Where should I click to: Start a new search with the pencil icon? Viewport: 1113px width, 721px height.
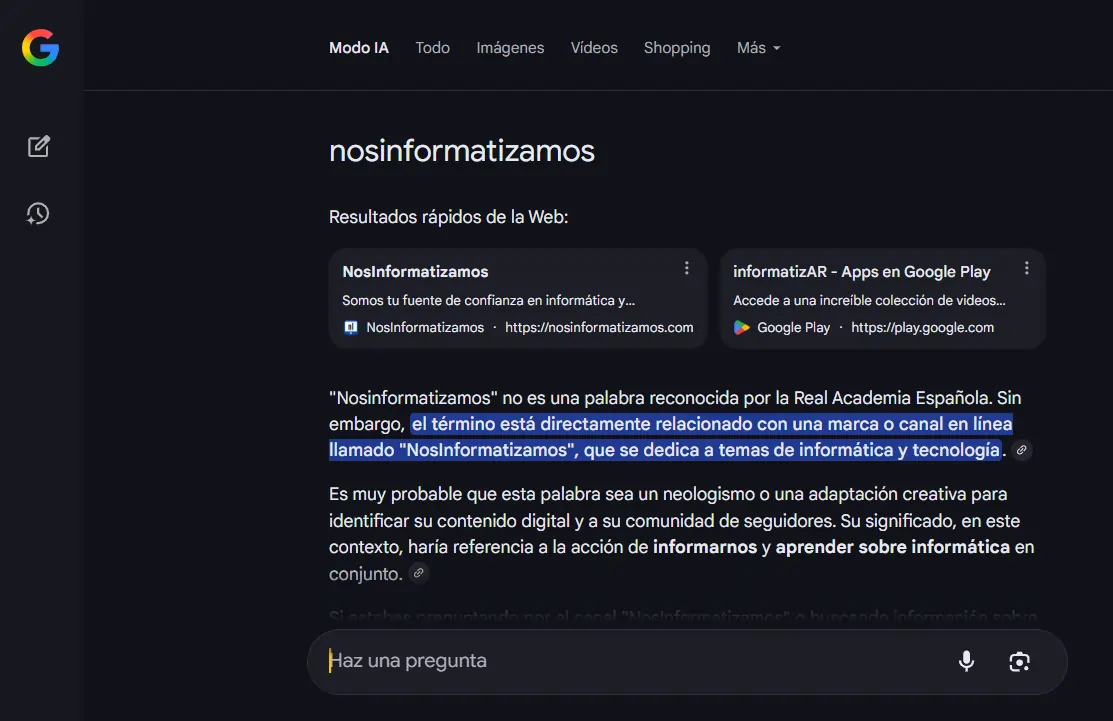tap(38, 146)
